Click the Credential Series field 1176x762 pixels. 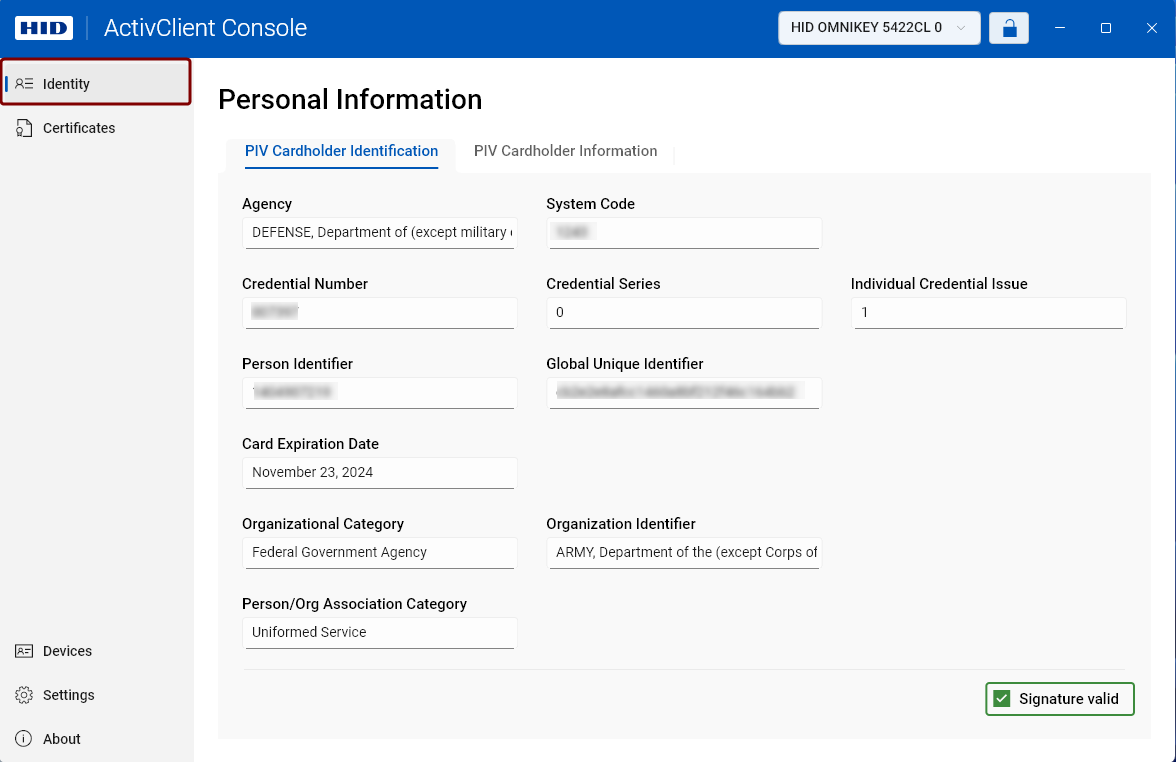coord(684,312)
